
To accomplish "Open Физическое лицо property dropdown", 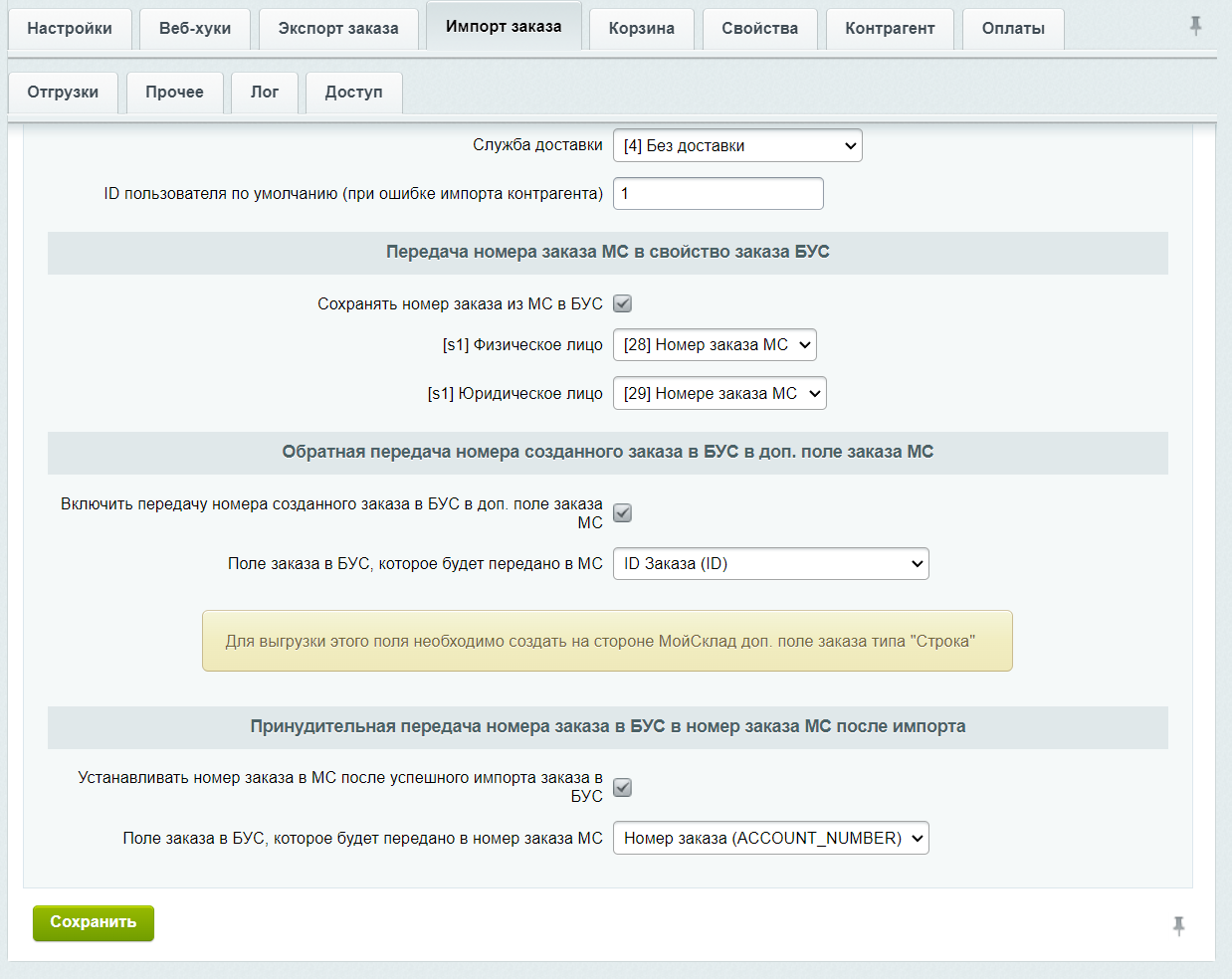I will tap(715, 345).
